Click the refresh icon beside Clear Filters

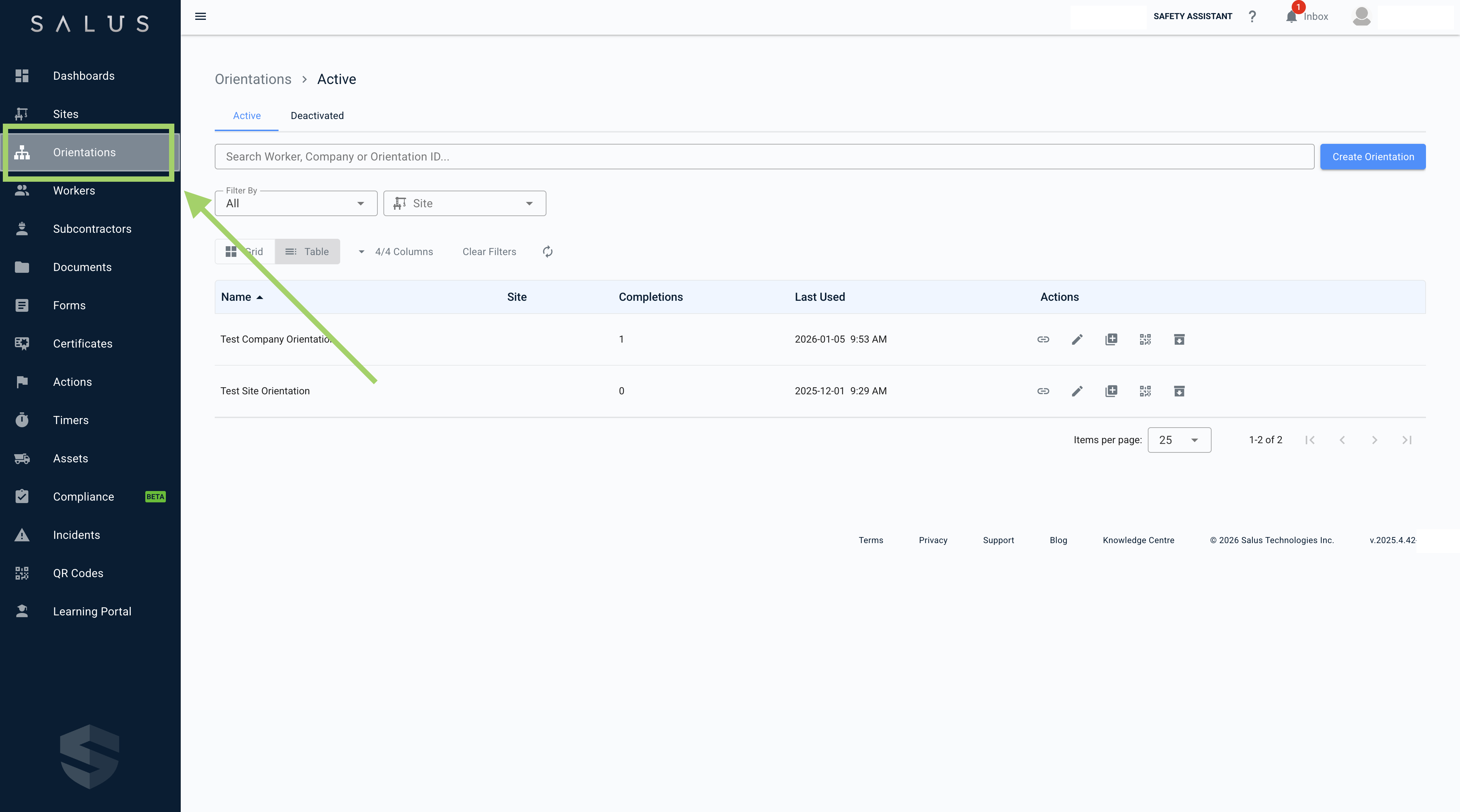click(547, 252)
